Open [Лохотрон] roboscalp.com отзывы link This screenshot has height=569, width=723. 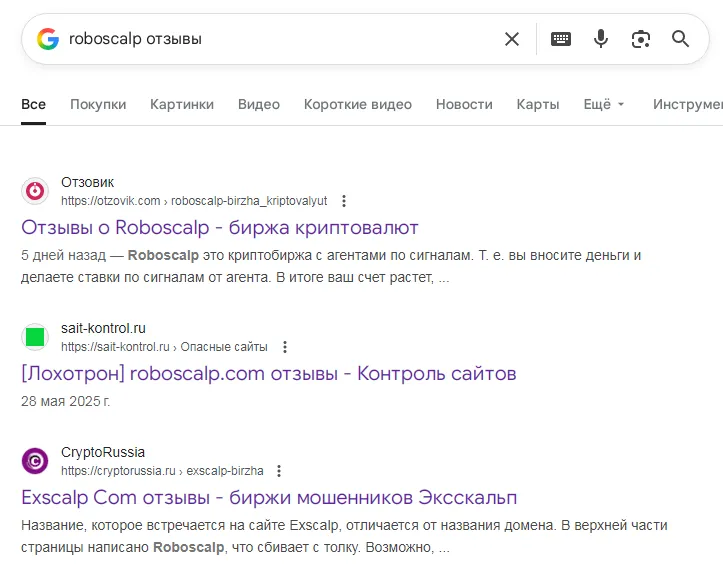[x=268, y=374]
